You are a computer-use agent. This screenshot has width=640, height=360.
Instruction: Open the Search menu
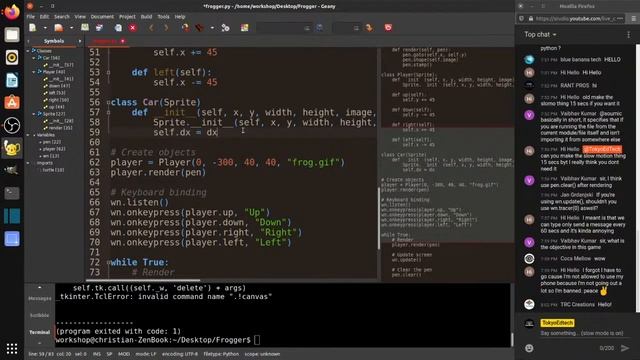tap(62, 17)
